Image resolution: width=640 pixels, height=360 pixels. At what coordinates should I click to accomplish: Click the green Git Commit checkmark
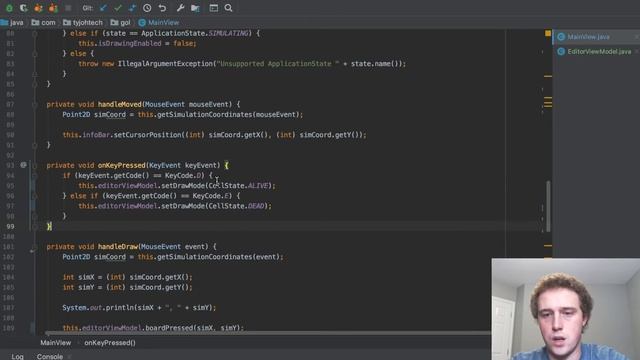118,8
